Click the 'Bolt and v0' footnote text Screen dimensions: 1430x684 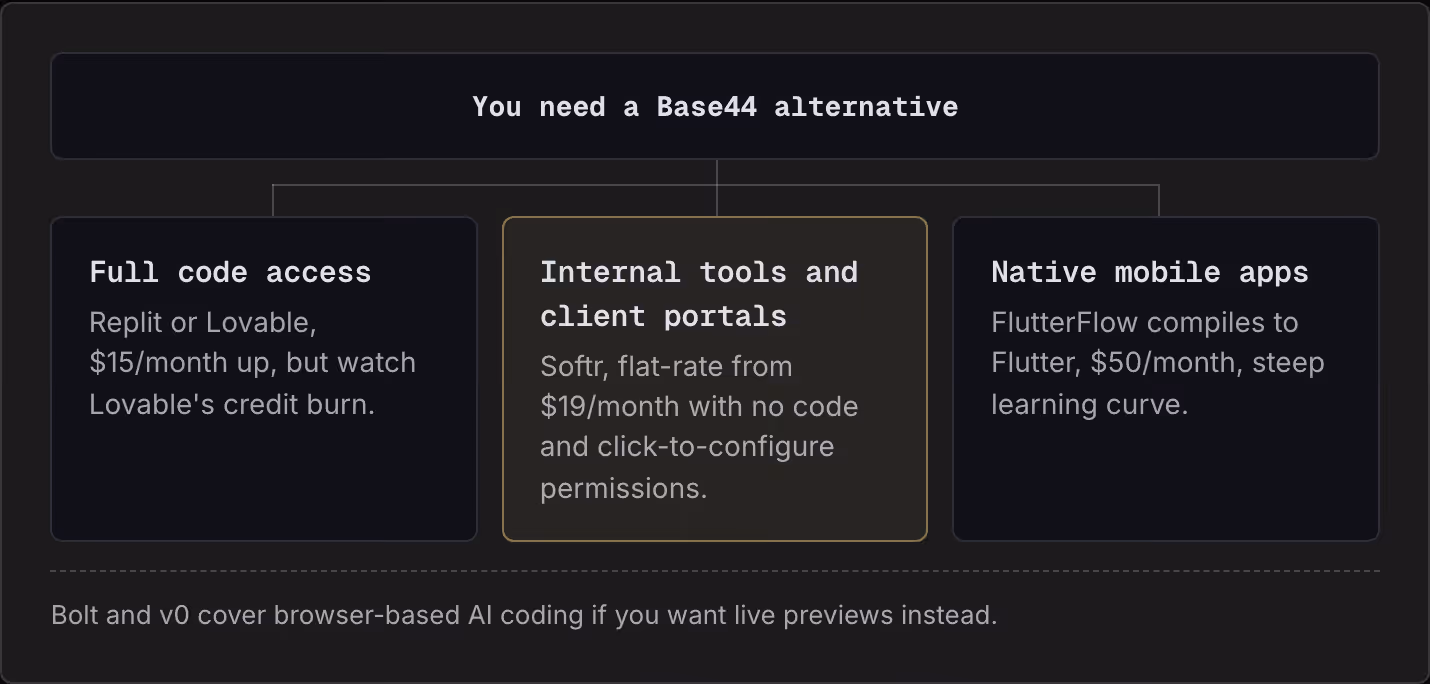524,614
